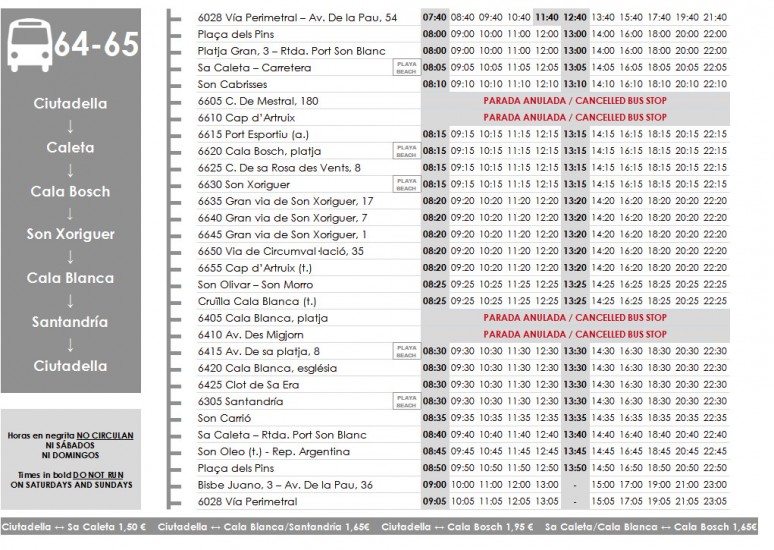
Task: Click fare Sa Caleta/Cala Blanca ↔ Cala Bosch
Action: [651, 527]
